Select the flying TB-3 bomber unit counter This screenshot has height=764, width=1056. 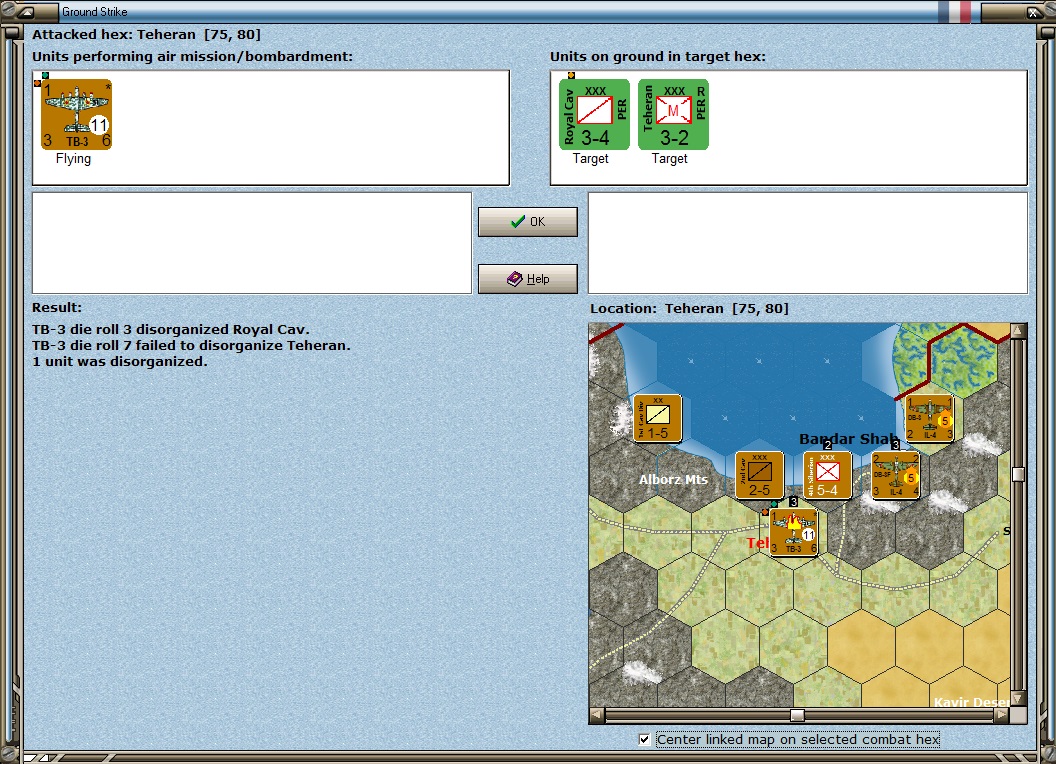click(x=77, y=115)
